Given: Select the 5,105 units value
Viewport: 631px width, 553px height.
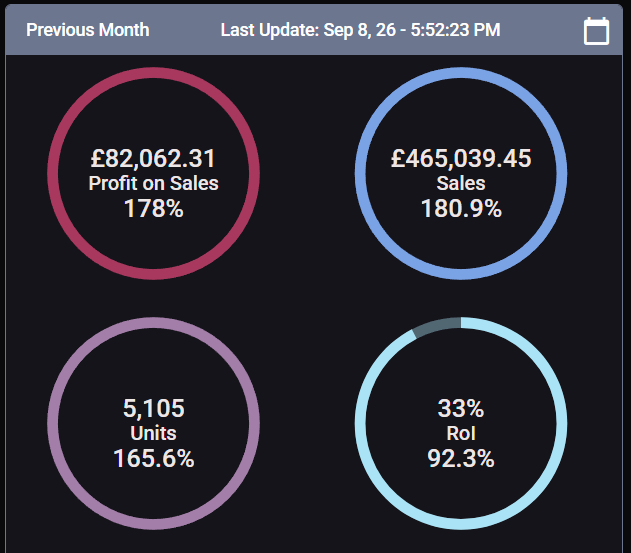Looking at the screenshot, I should [x=153, y=408].
